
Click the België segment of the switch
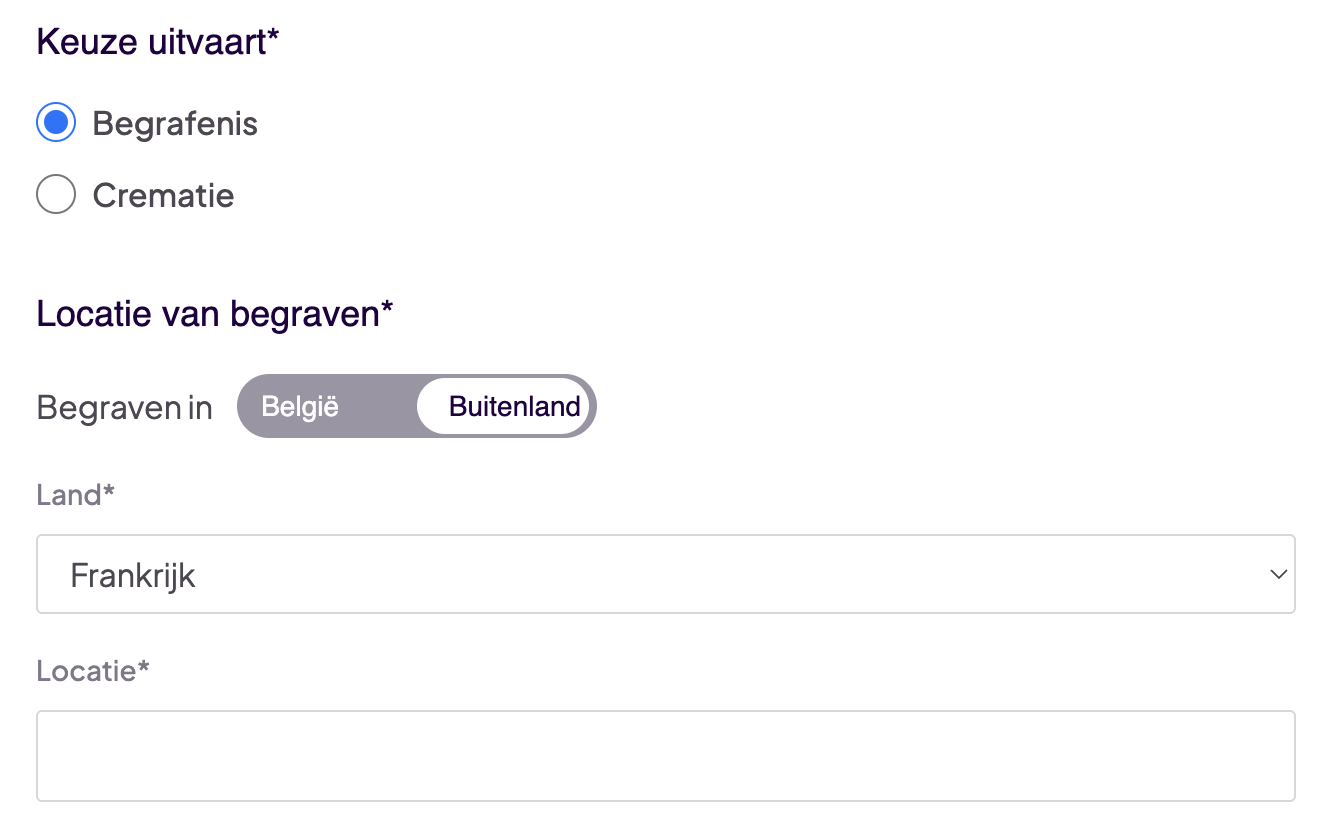point(300,406)
